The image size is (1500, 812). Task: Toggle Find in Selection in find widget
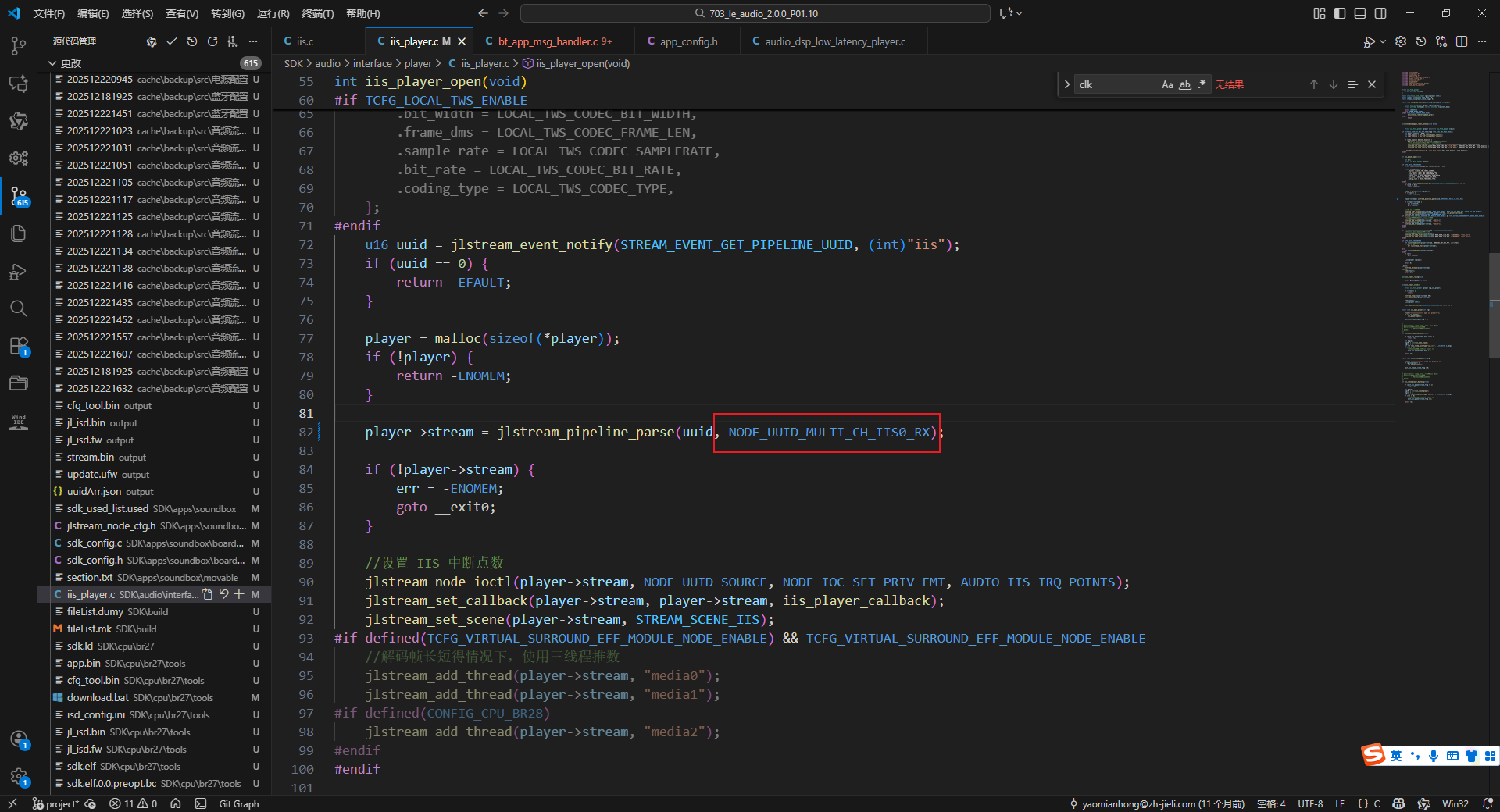tap(1352, 84)
